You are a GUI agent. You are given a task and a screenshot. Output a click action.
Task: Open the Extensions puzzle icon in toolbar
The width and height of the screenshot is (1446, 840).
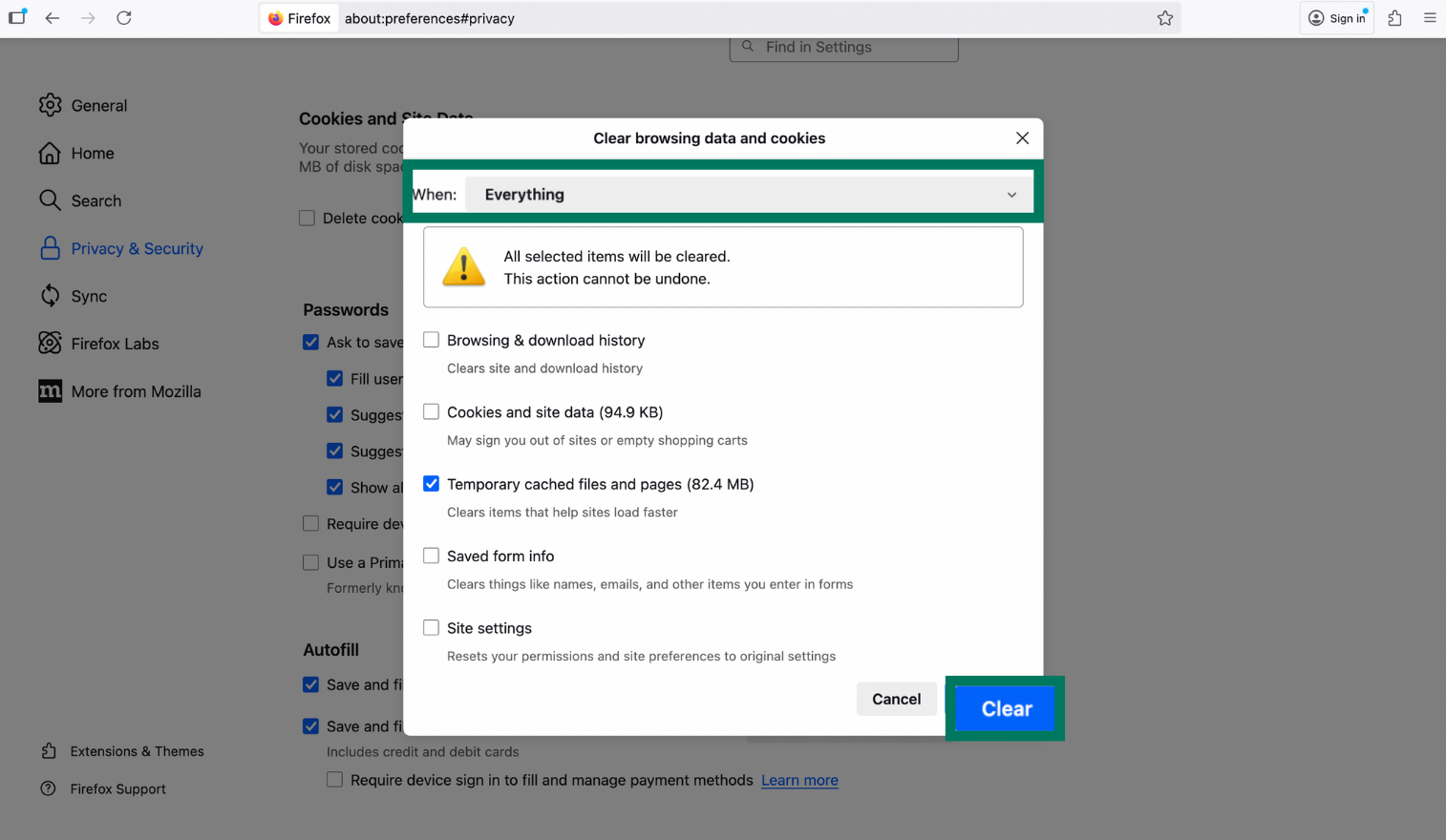pos(1394,18)
